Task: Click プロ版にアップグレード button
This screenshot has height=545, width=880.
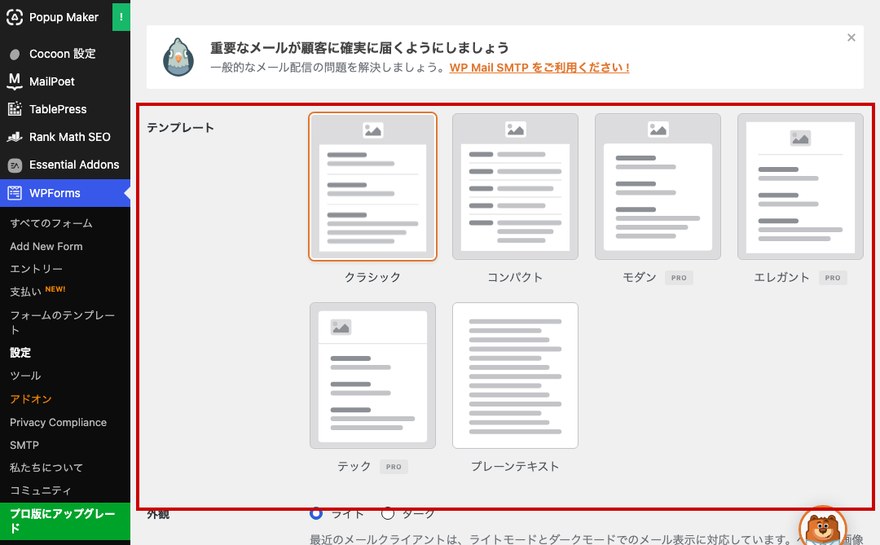Action: pyautogui.click(x=65, y=521)
